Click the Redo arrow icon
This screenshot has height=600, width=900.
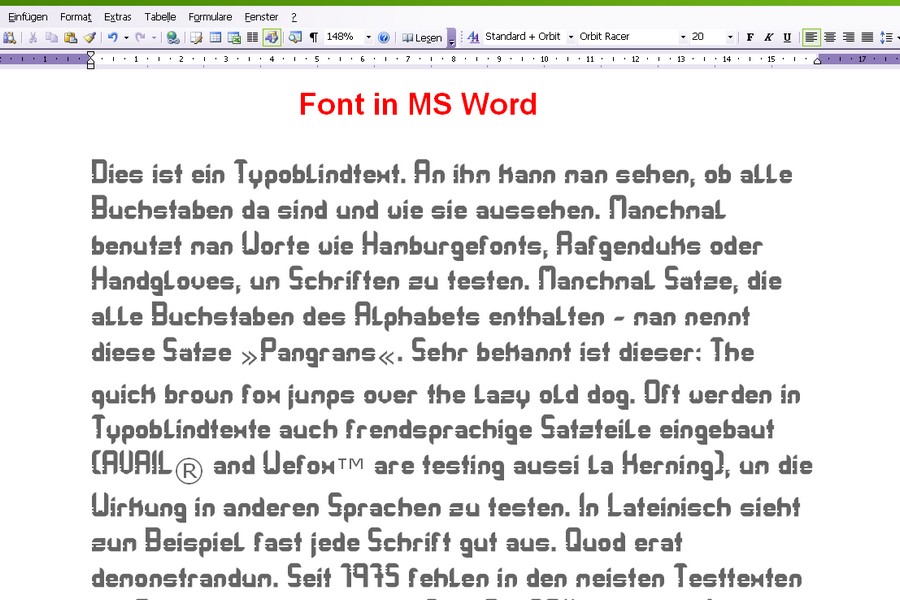(x=140, y=38)
